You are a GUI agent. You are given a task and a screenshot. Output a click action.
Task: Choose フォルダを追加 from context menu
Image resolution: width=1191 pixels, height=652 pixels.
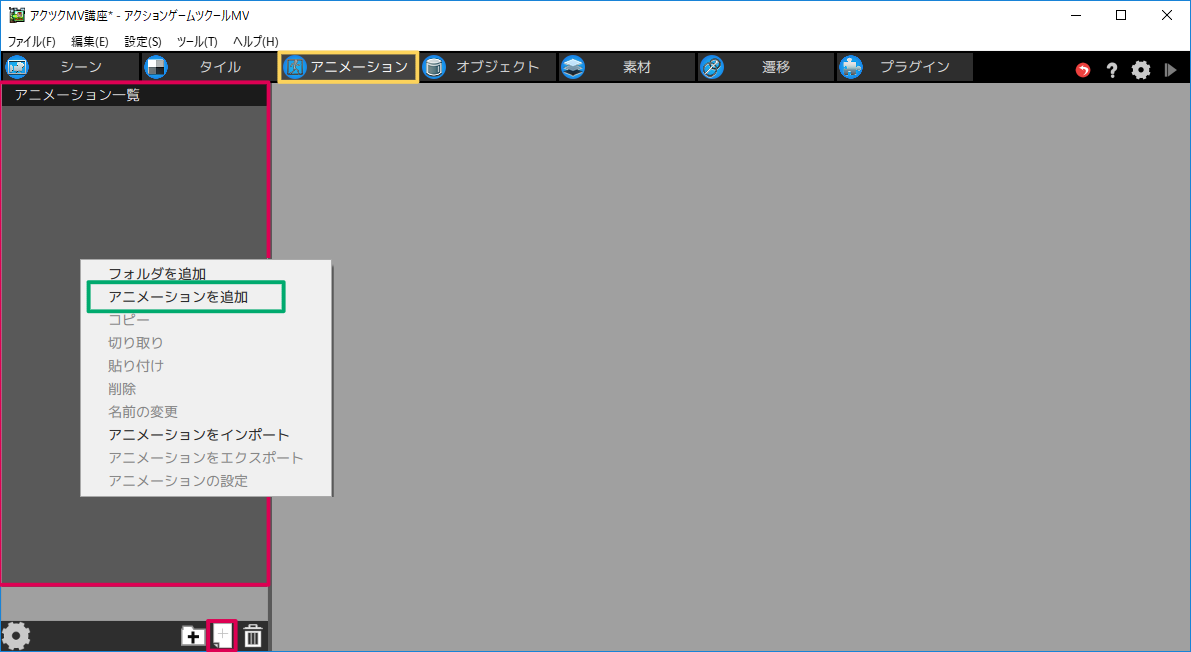click(x=157, y=274)
